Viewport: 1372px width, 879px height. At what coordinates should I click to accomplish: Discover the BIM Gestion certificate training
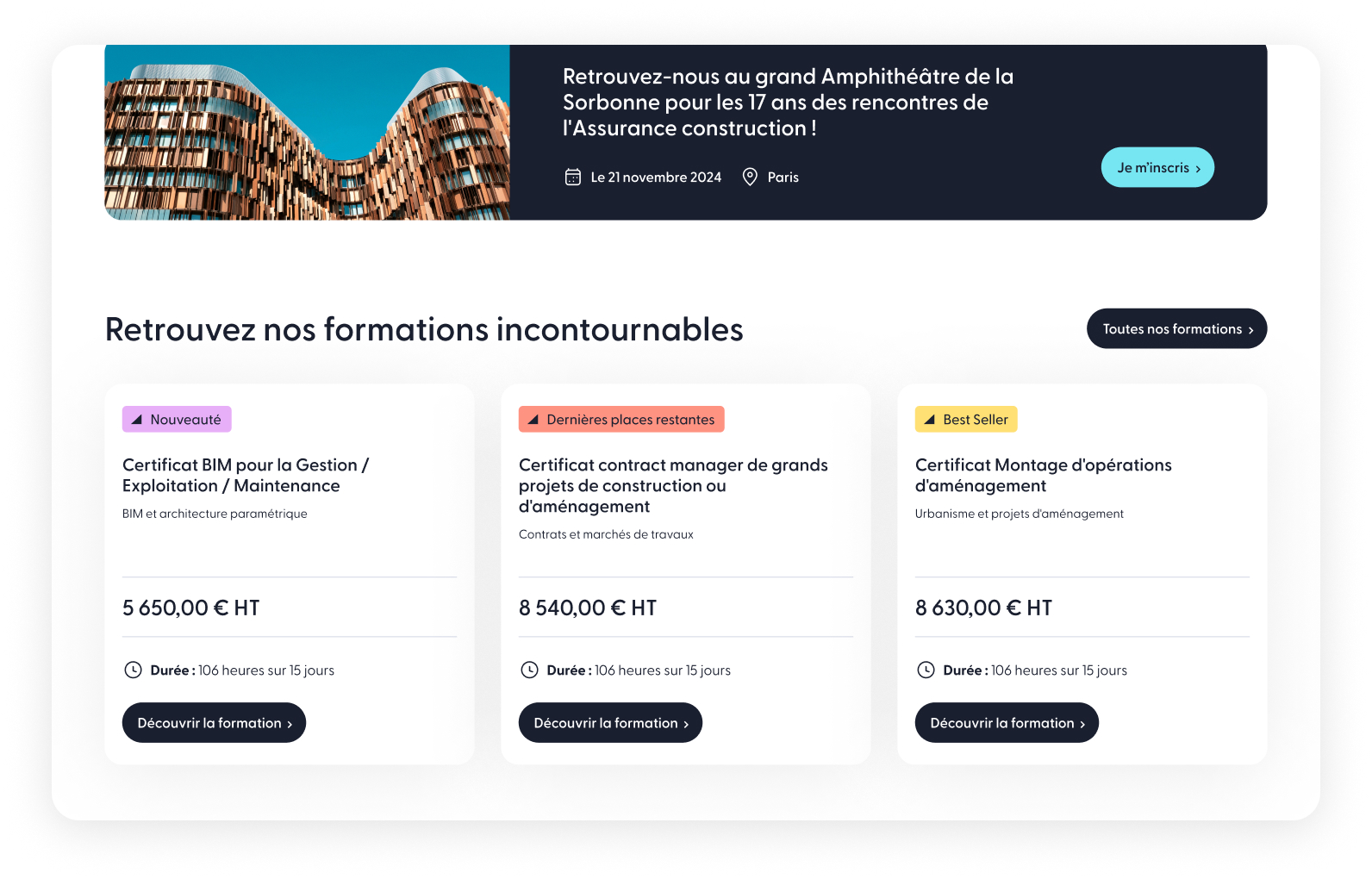click(214, 723)
